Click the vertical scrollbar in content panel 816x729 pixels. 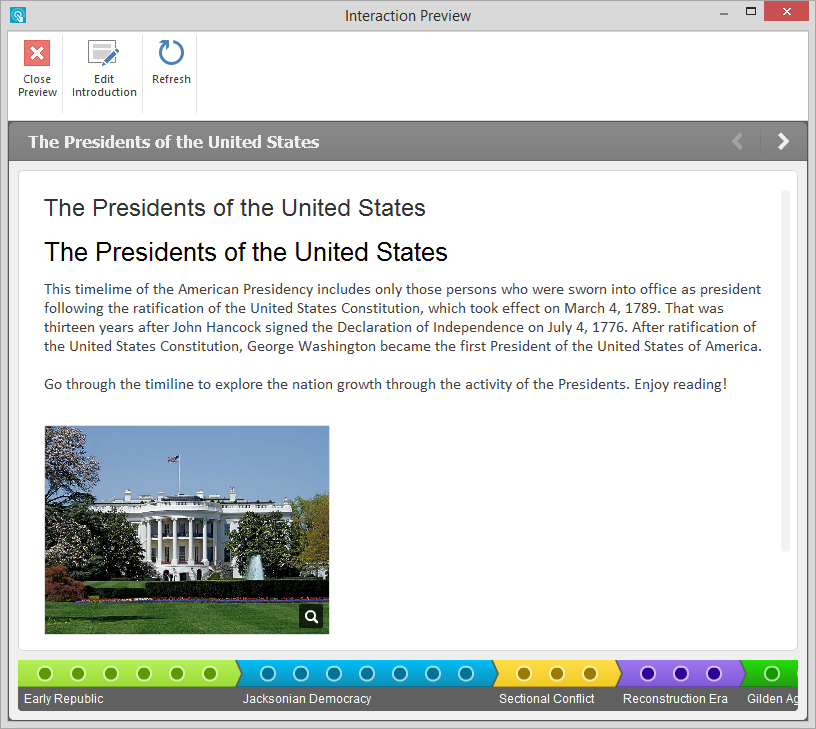(x=785, y=370)
